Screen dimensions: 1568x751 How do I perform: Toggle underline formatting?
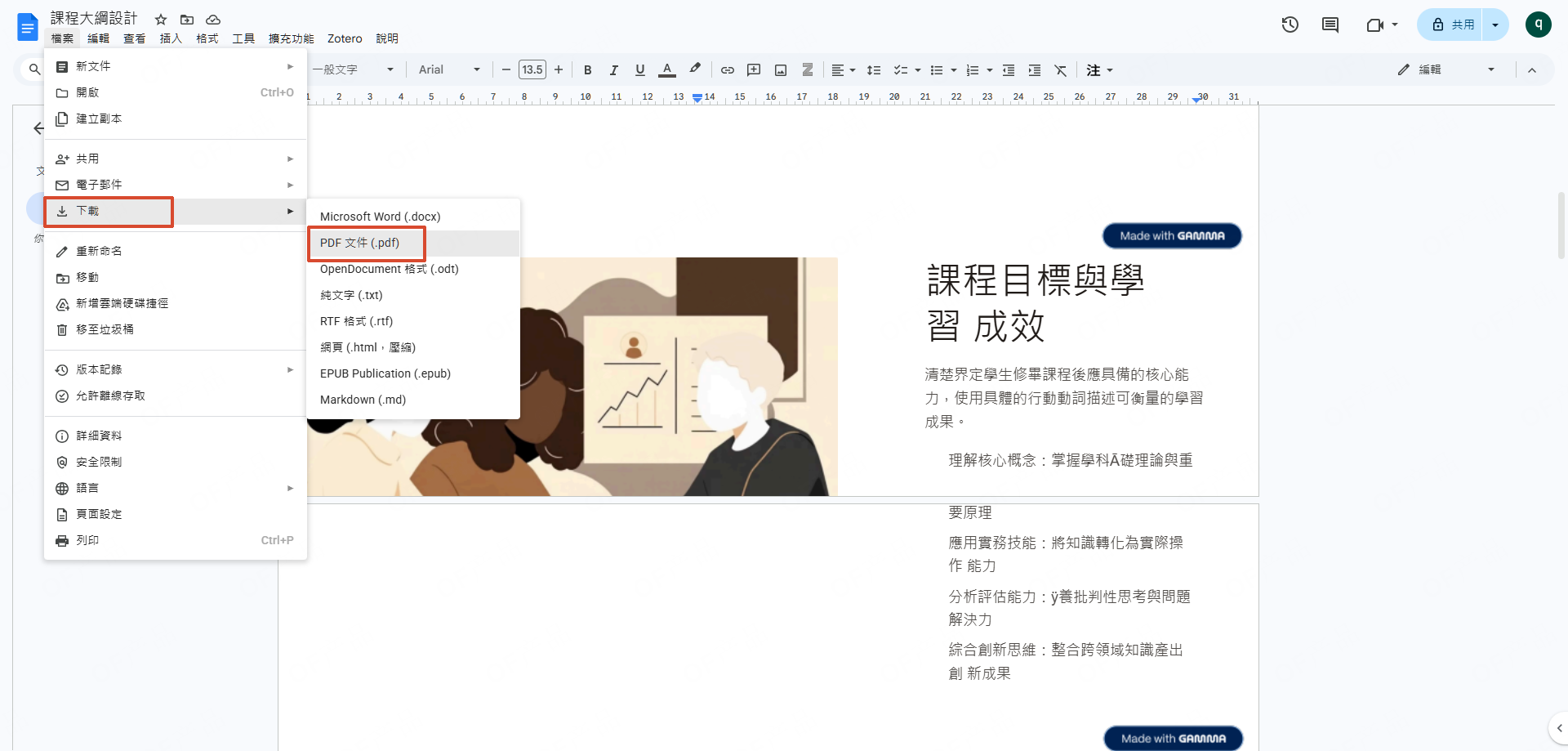tap(640, 69)
